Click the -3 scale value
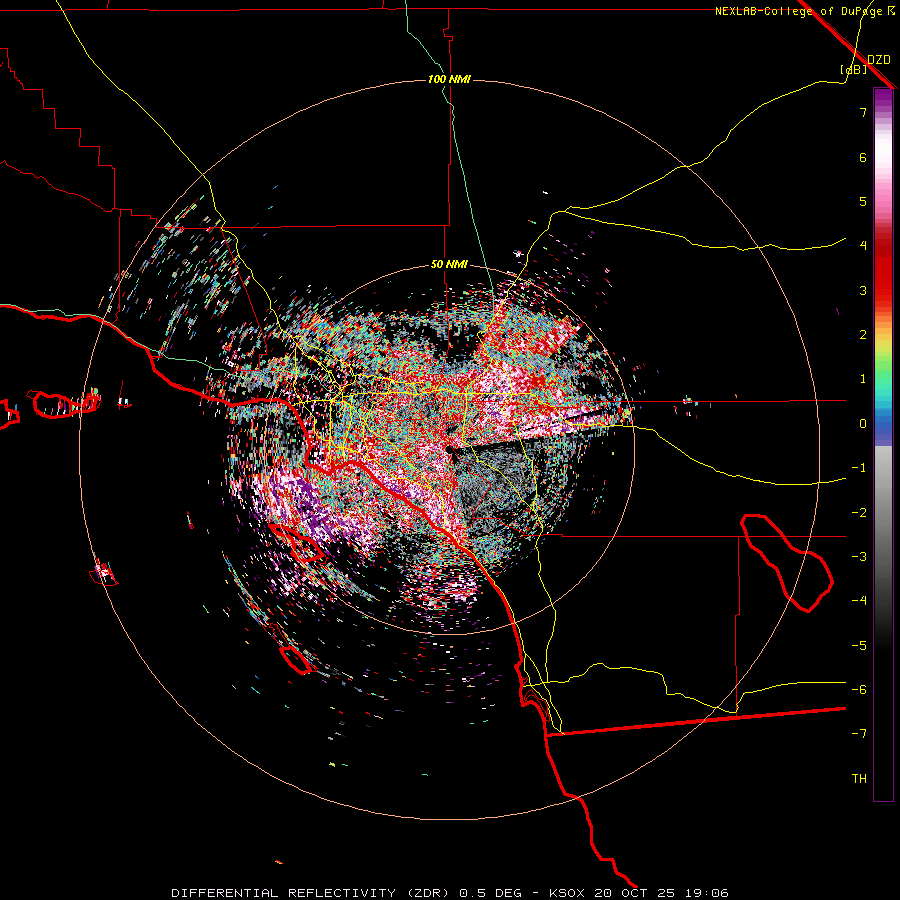 tap(859, 557)
